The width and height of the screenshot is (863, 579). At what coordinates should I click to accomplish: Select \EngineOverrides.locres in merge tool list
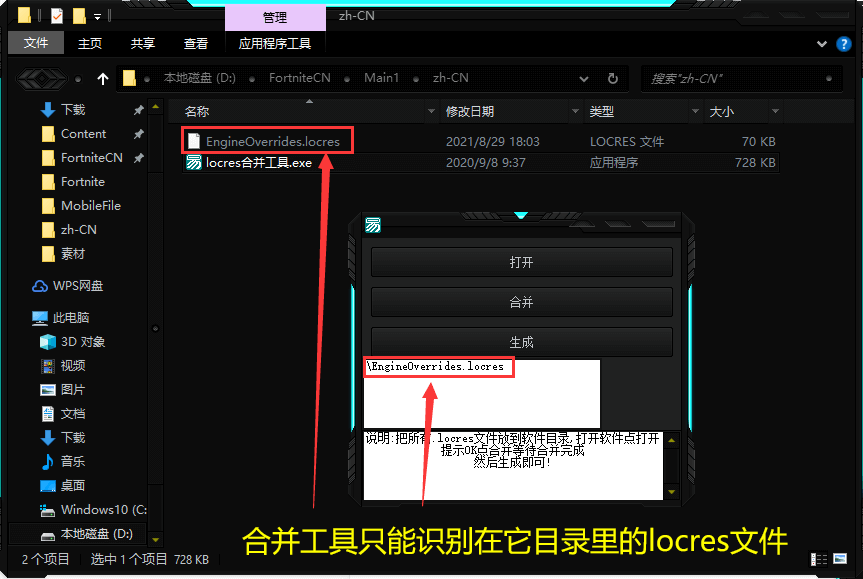click(435, 367)
